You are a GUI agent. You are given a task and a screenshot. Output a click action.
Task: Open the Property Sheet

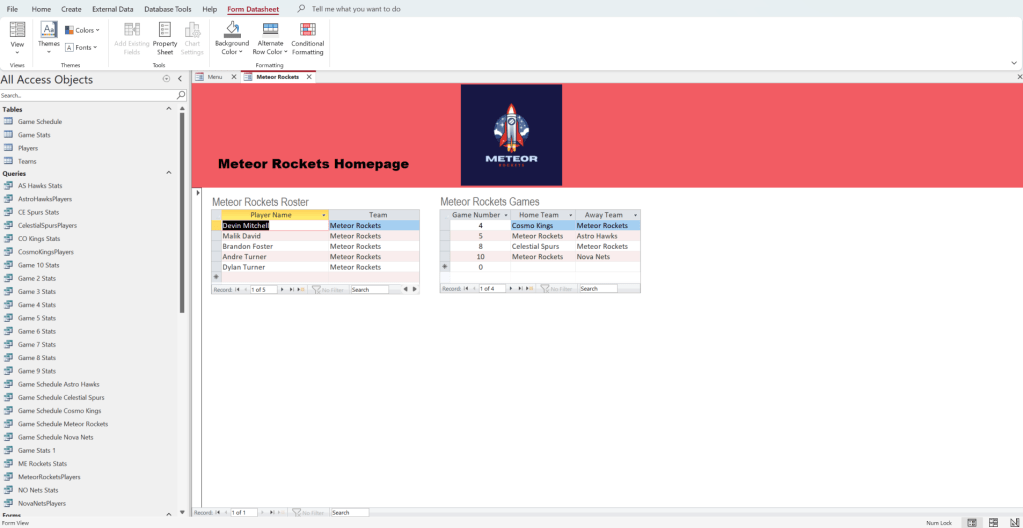tap(165, 38)
